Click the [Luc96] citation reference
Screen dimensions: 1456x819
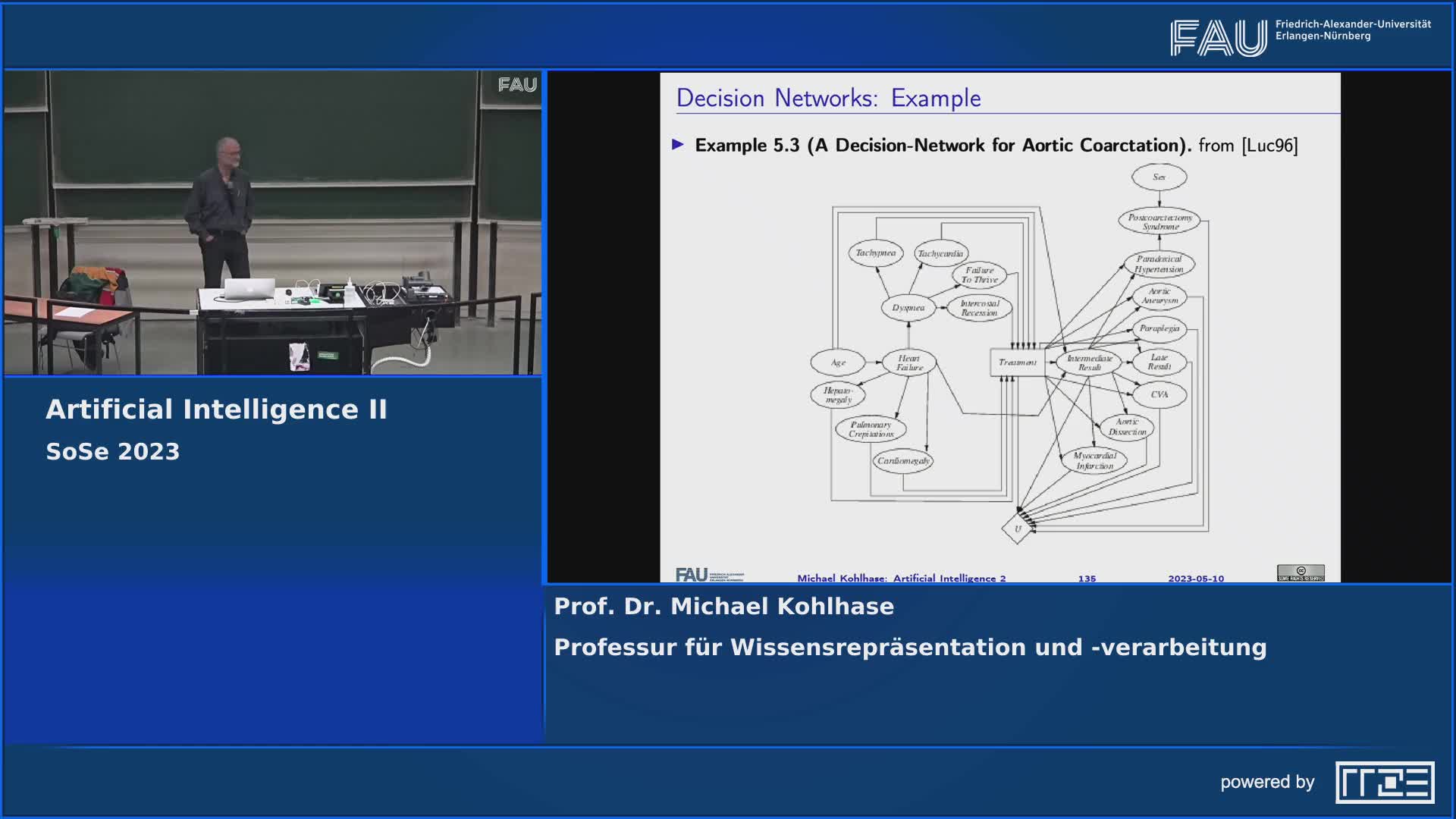tap(1269, 146)
